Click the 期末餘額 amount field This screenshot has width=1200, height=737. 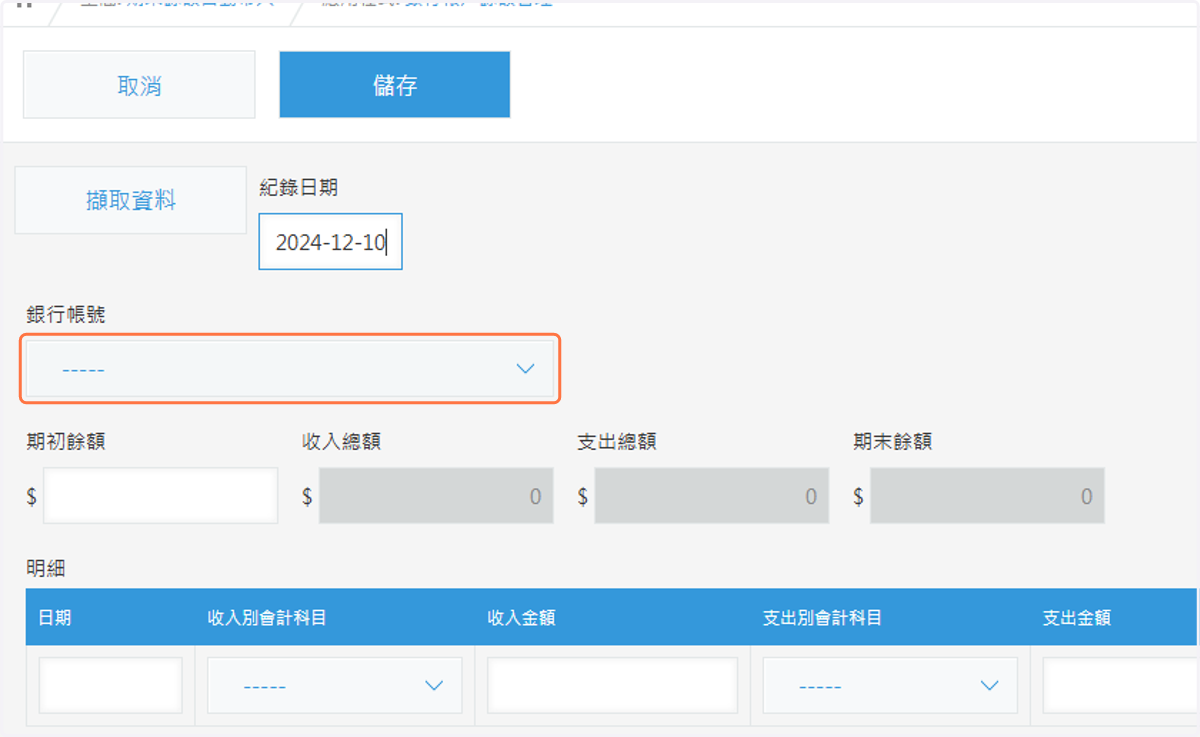pyautogui.click(x=987, y=495)
